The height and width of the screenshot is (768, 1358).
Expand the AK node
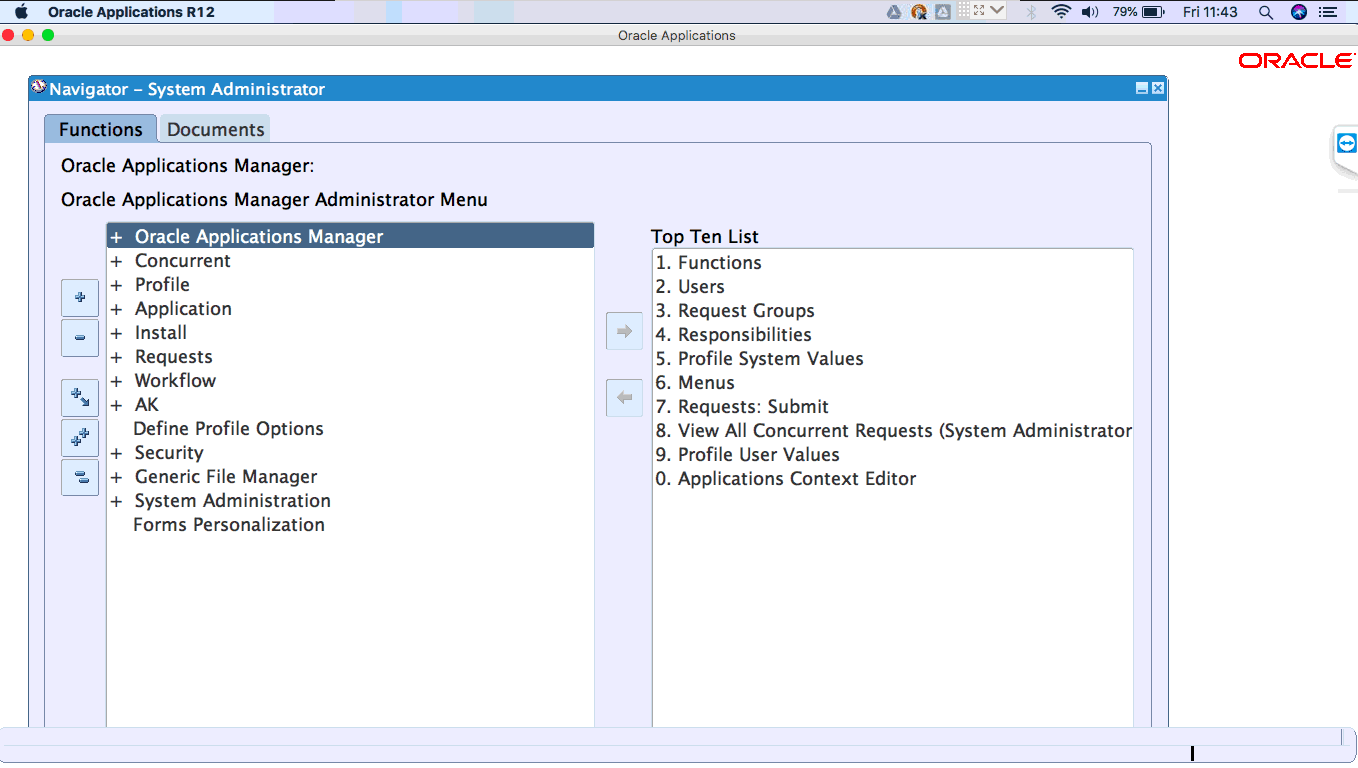(x=116, y=405)
